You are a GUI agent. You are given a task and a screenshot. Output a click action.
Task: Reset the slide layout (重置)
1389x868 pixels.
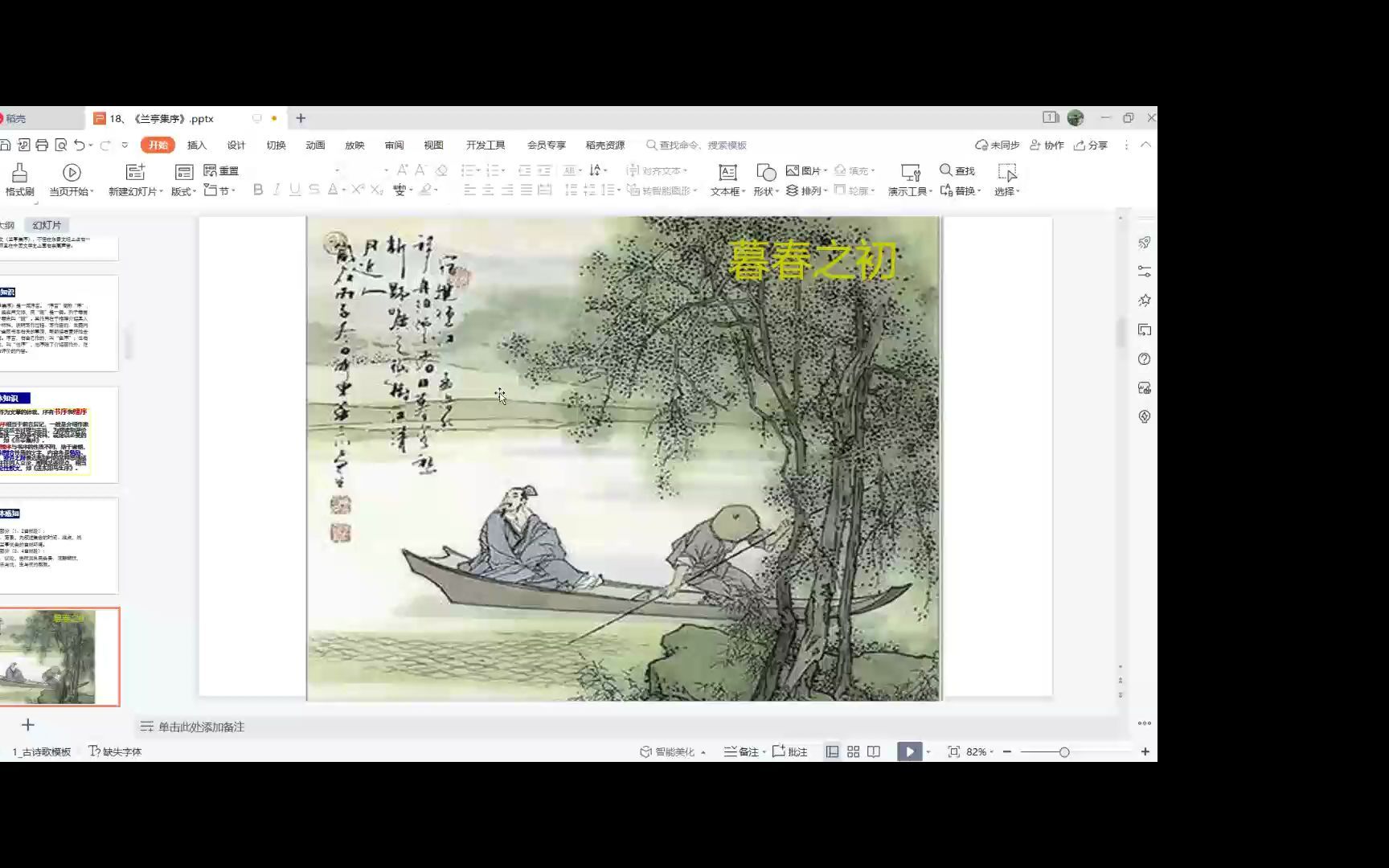pos(221,170)
